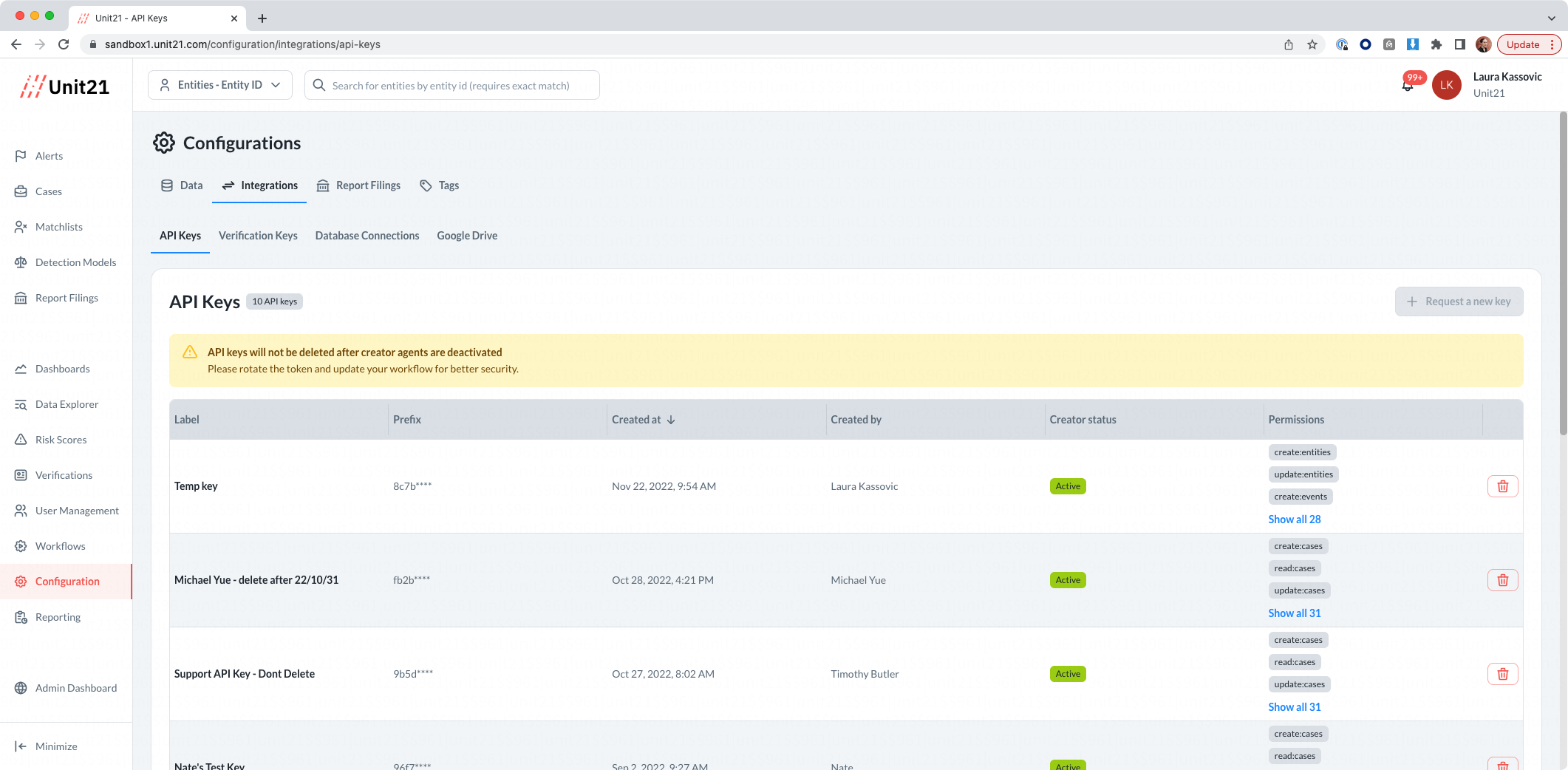Viewport: 1568px width, 770px height.
Task: Delete Michael Yue's key with trash icon
Action: [x=1502, y=580]
